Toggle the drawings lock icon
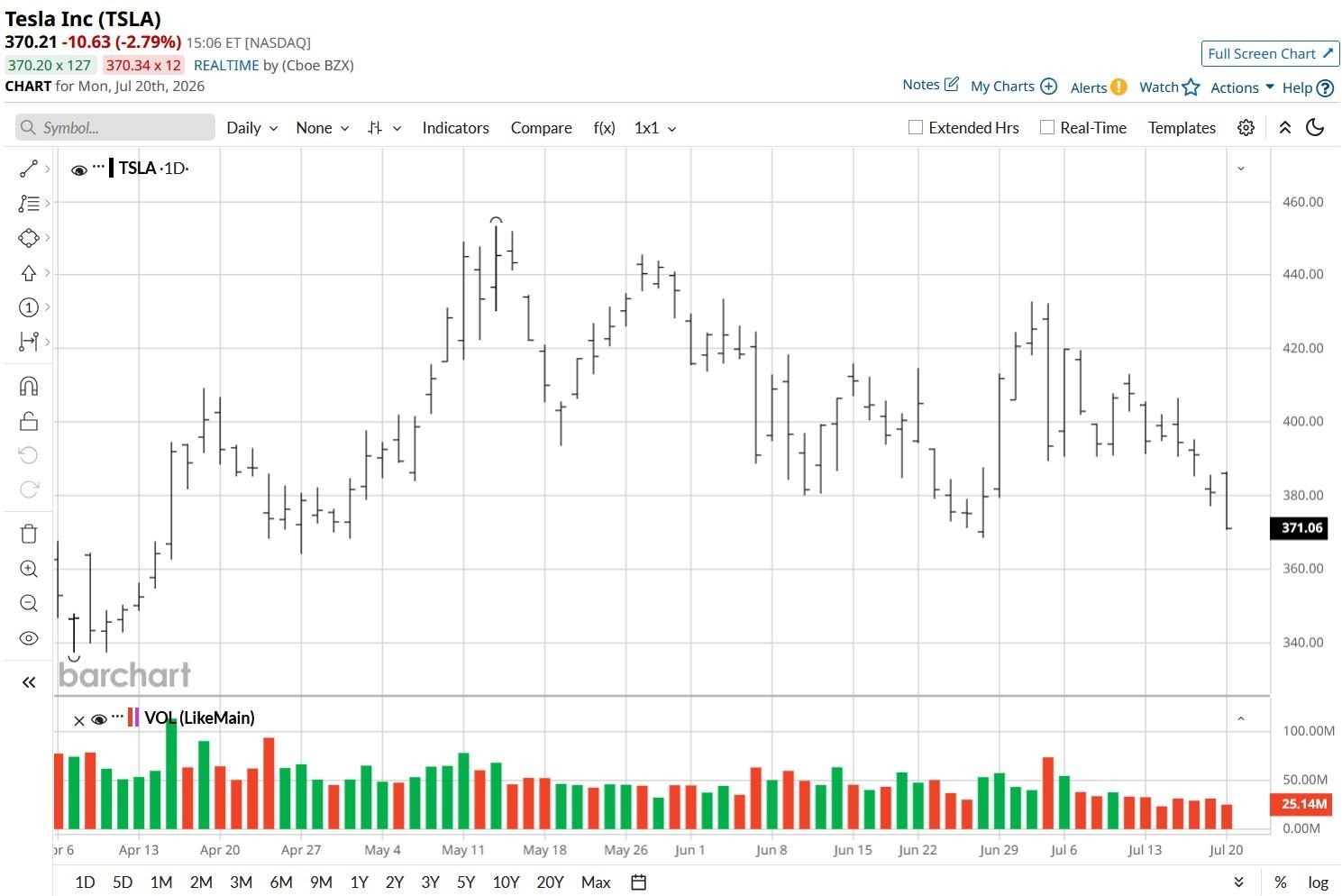This screenshot has width=1342, height=896. (x=29, y=421)
